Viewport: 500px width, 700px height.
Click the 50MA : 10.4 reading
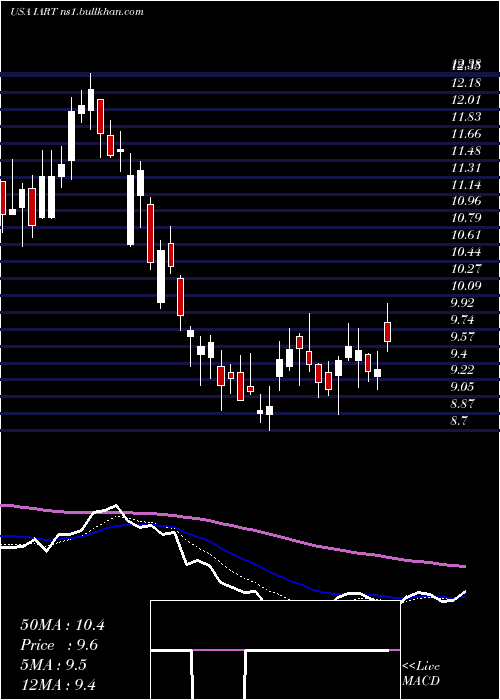click(x=62, y=625)
